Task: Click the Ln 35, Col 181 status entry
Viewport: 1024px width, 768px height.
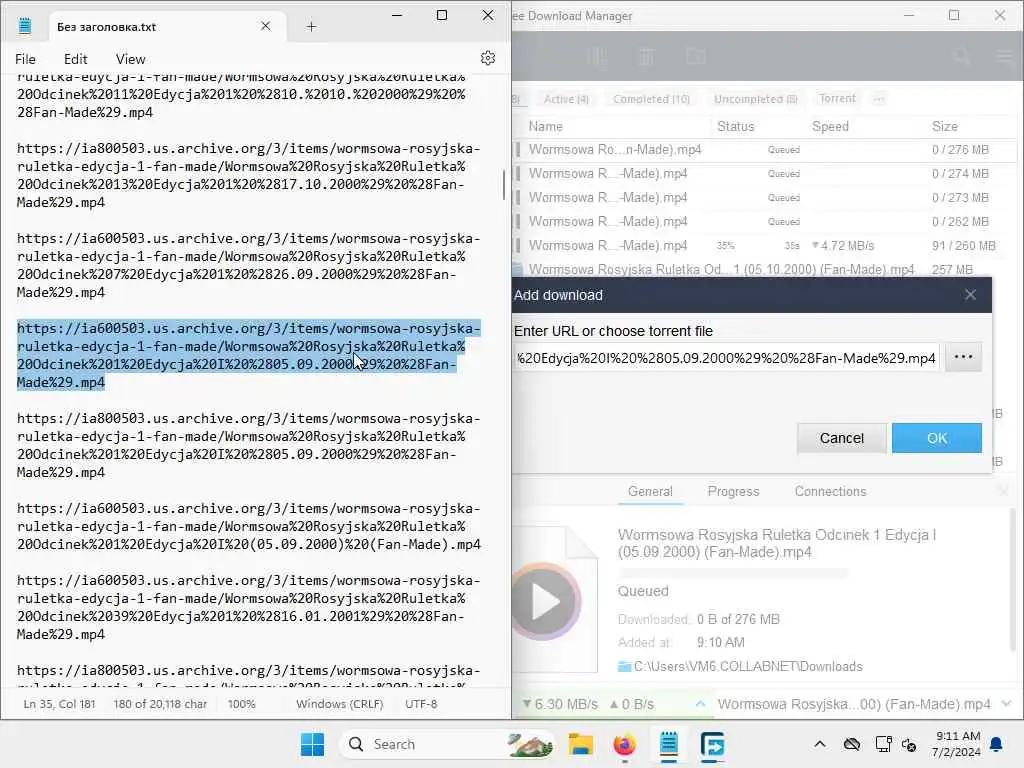Action: click(x=59, y=704)
